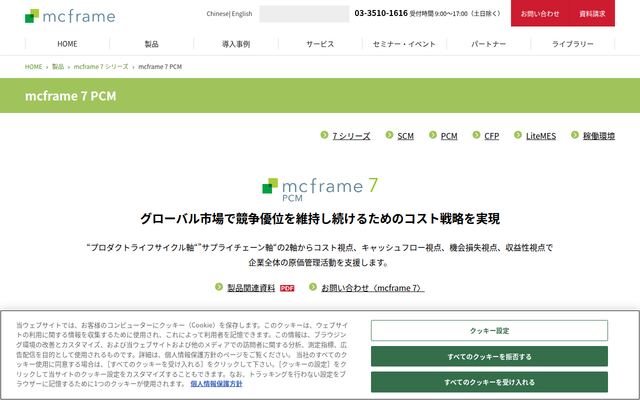The height and width of the screenshot is (400, 640).
Task: Click the red お問い合わせ button
Action: click(540, 13)
